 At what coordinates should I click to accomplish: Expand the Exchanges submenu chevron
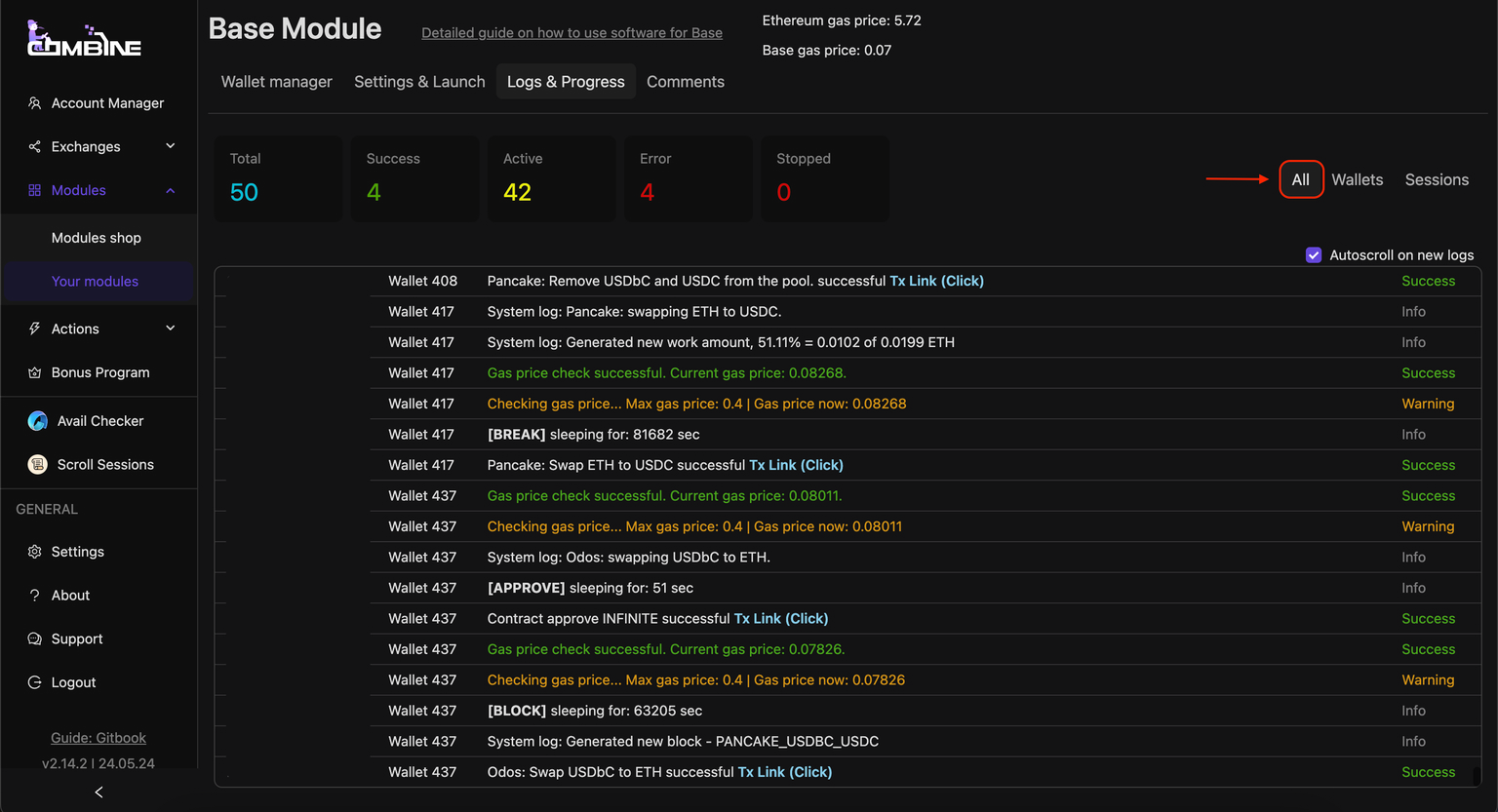coord(171,146)
